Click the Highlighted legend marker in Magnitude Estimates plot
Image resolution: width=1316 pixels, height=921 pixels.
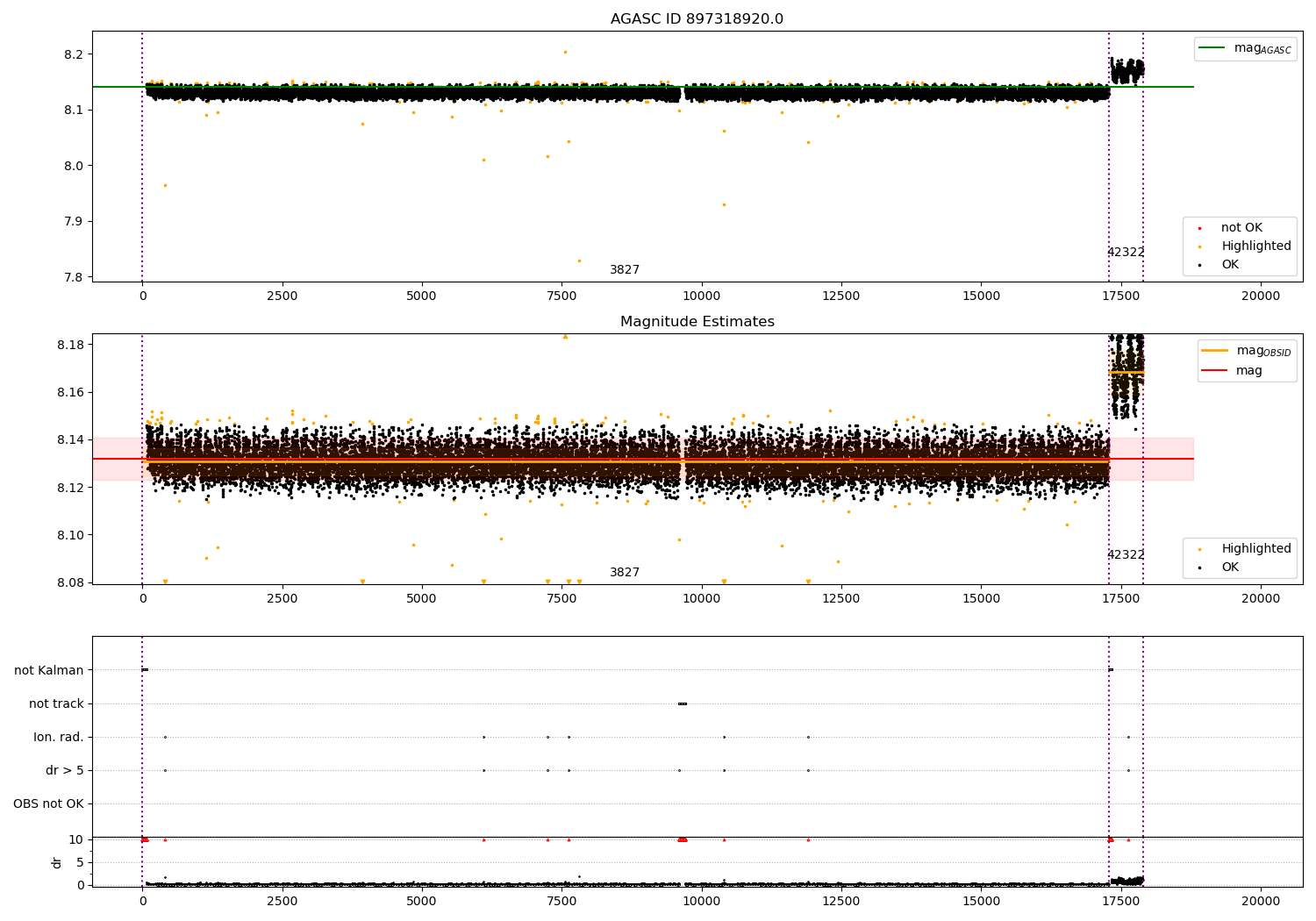(x=1199, y=549)
